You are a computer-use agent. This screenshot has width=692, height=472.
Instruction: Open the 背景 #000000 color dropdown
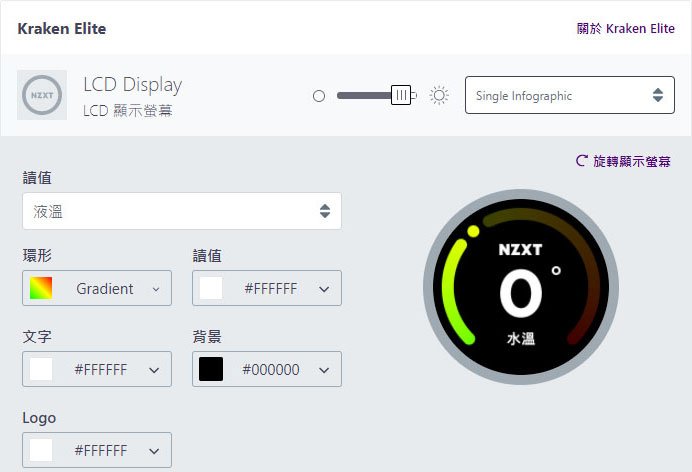(x=267, y=369)
